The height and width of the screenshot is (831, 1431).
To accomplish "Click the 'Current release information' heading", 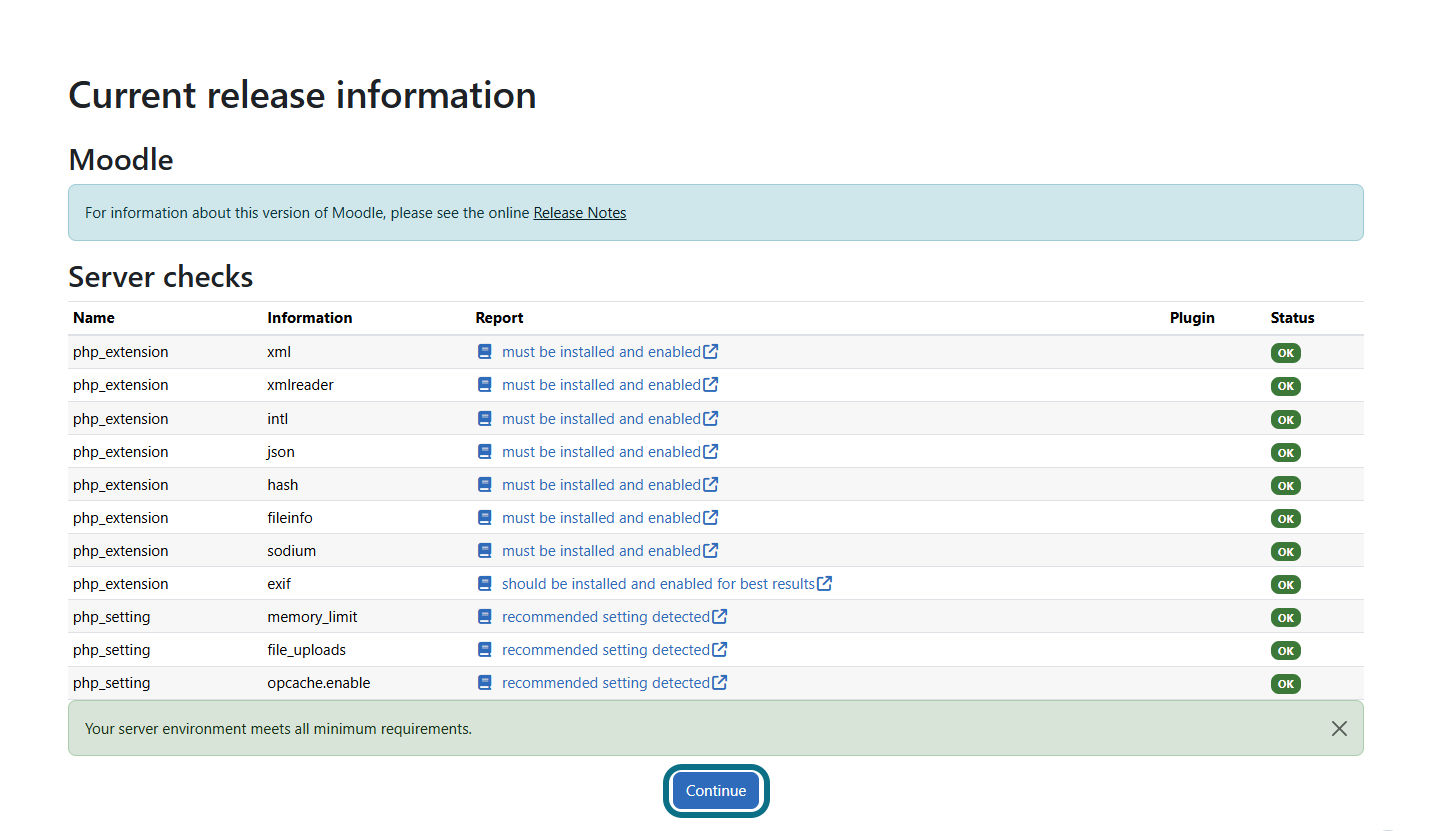I will [x=302, y=95].
